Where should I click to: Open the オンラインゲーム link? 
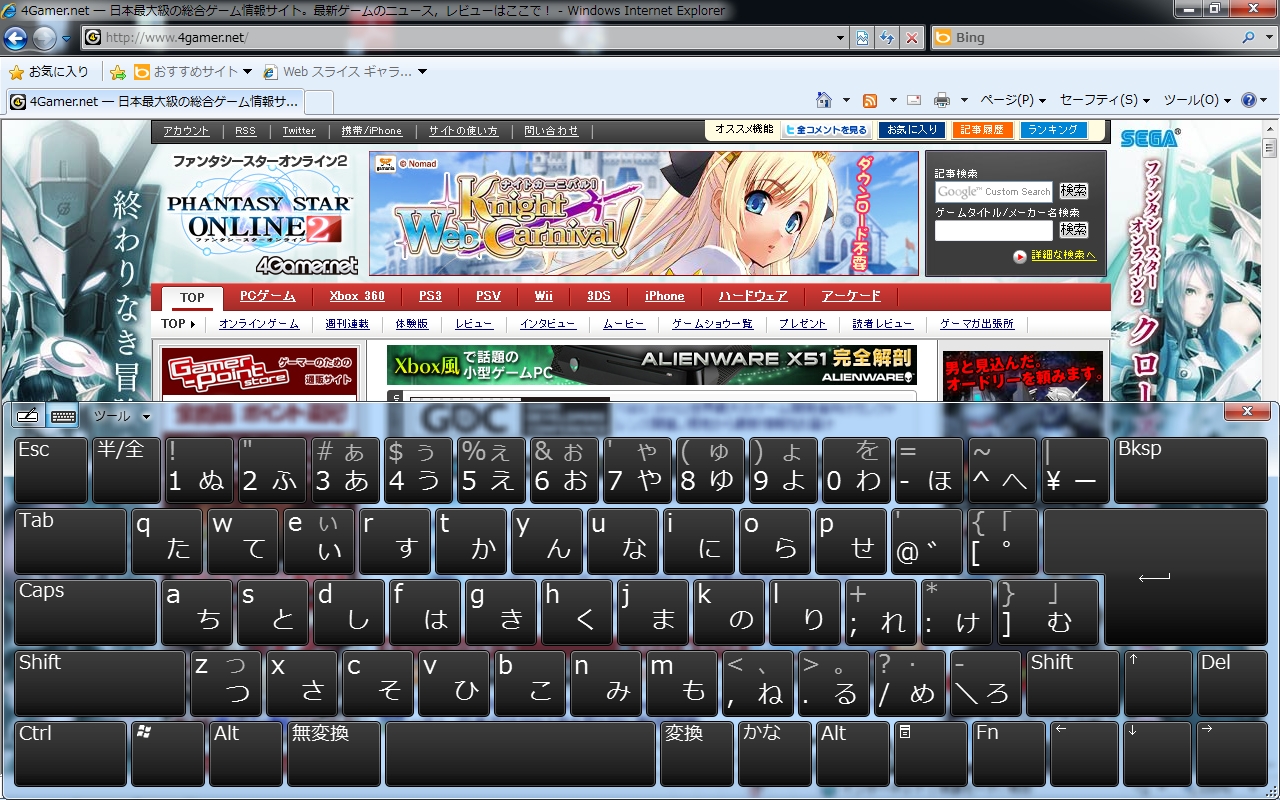tap(259, 324)
